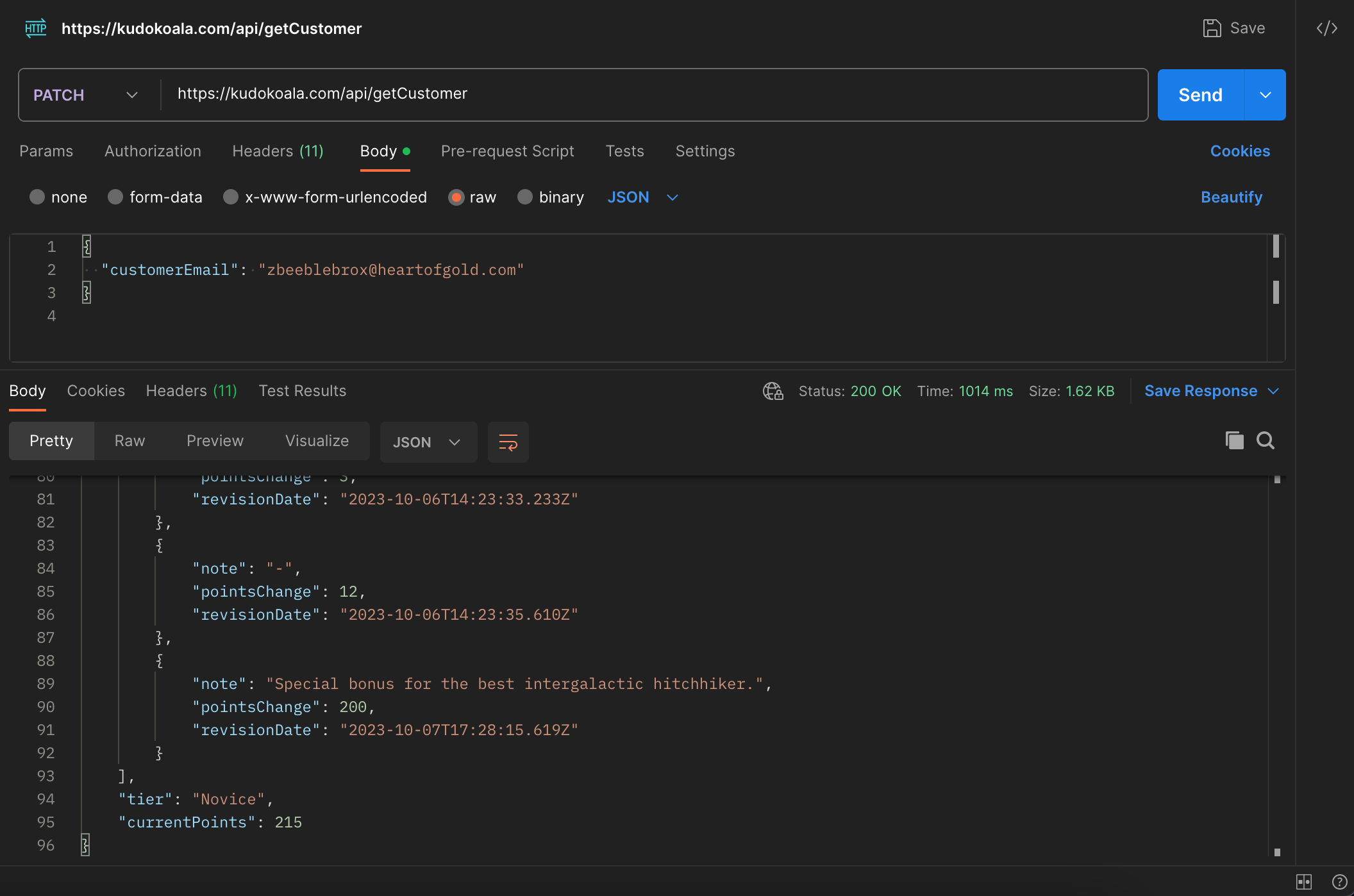Viewport: 1354px width, 896px height.
Task: Open the request Headers (11) tab
Action: [x=278, y=151]
